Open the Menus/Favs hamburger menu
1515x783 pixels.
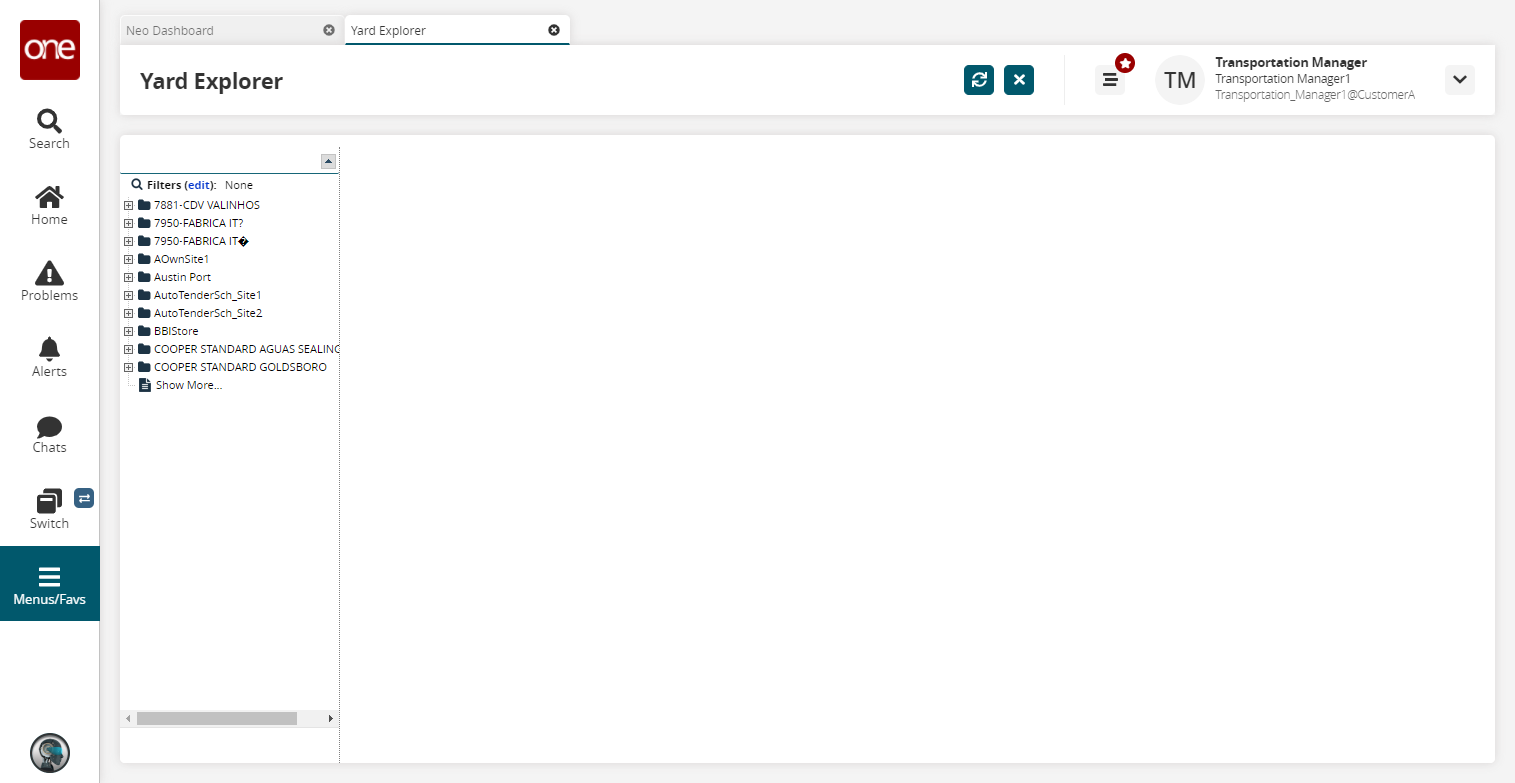pyautogui.click(x=49, y=584)
